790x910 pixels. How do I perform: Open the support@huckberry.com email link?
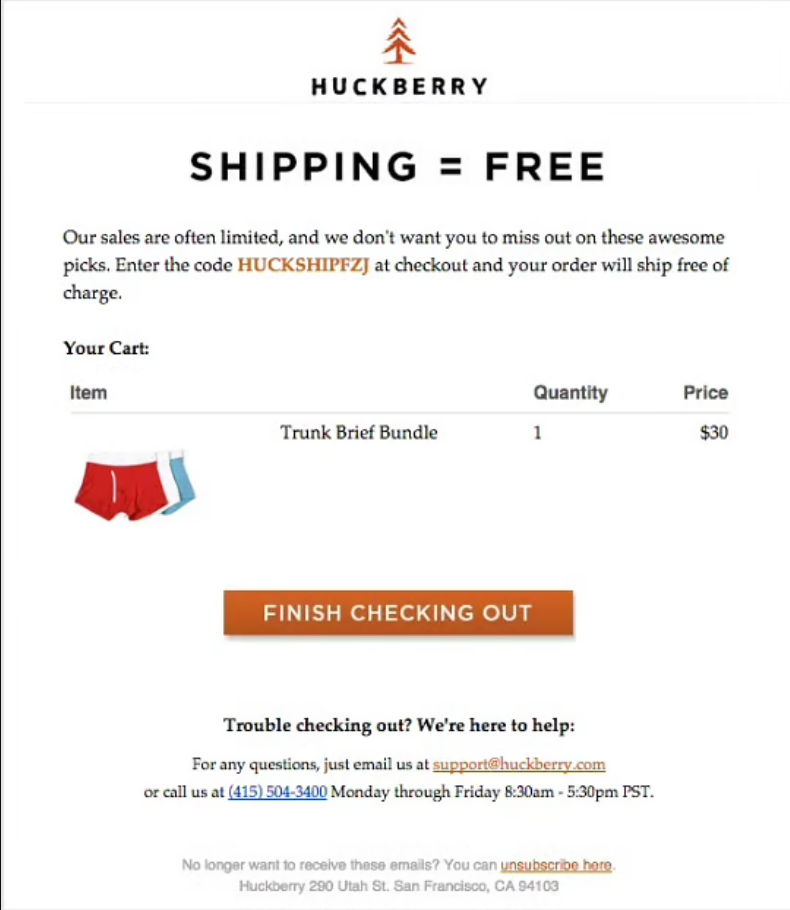point(519,764)
